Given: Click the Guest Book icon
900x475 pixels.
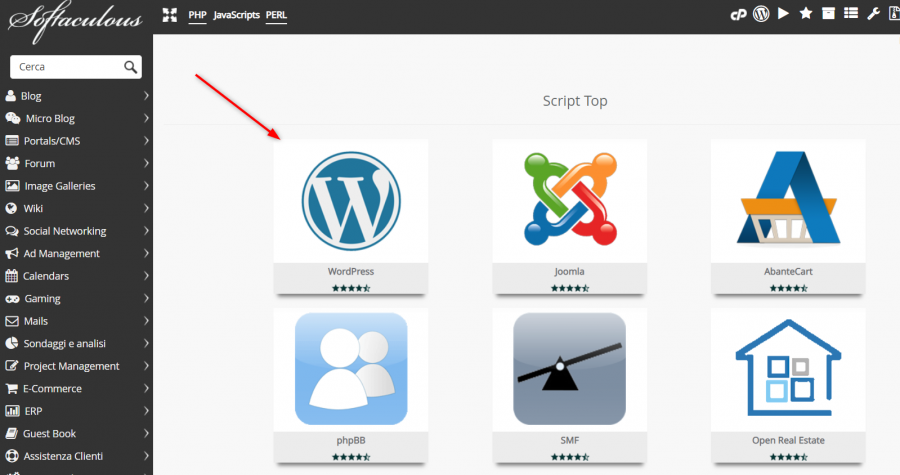Looking at the screenshot, I should click(11, 434).
